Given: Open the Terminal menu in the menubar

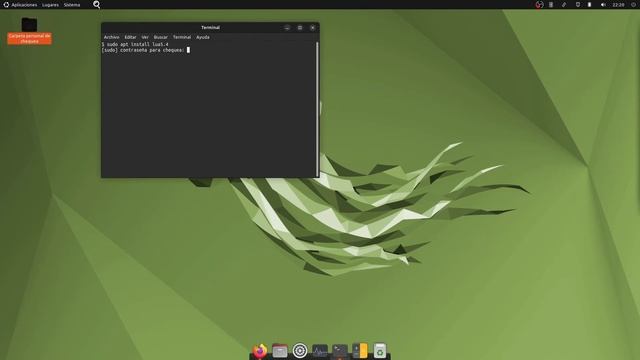Looking at the screenshot, I should [182, 37].
